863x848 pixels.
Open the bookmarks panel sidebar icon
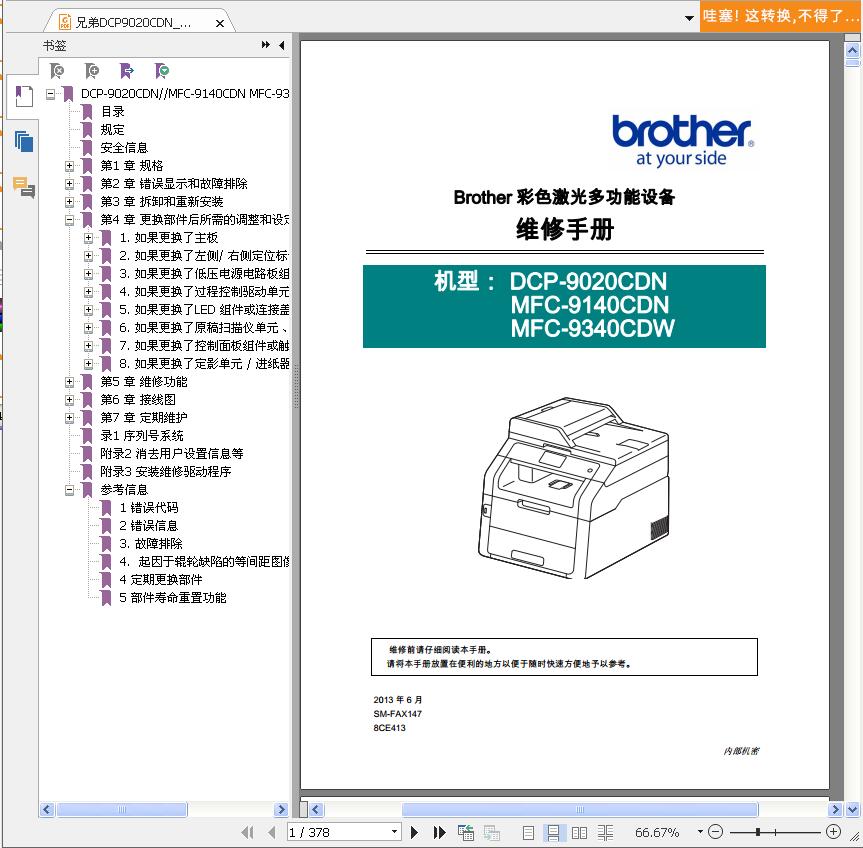coord(24,96)
